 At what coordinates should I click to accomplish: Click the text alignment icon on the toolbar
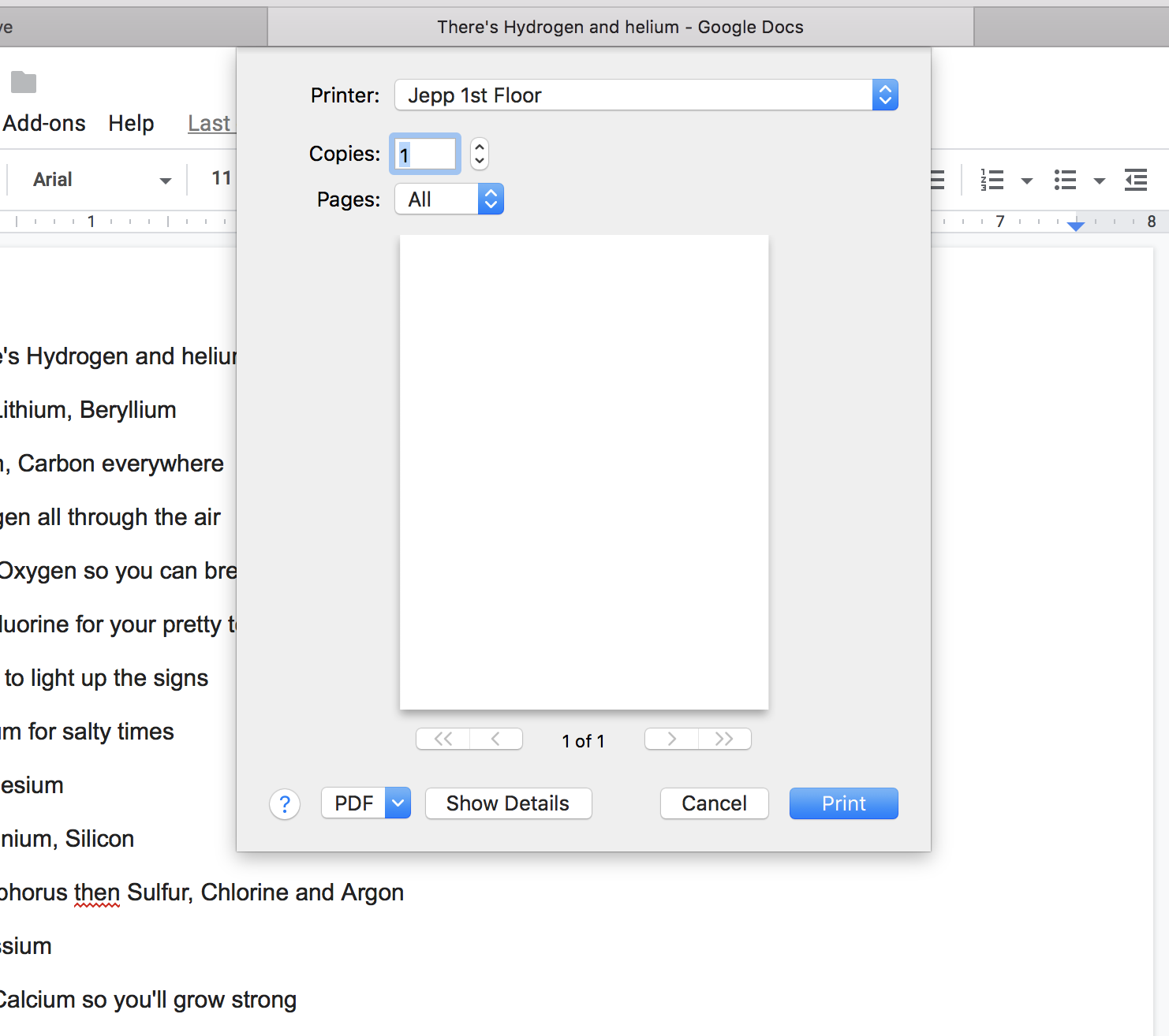click(x=936, y=180)
